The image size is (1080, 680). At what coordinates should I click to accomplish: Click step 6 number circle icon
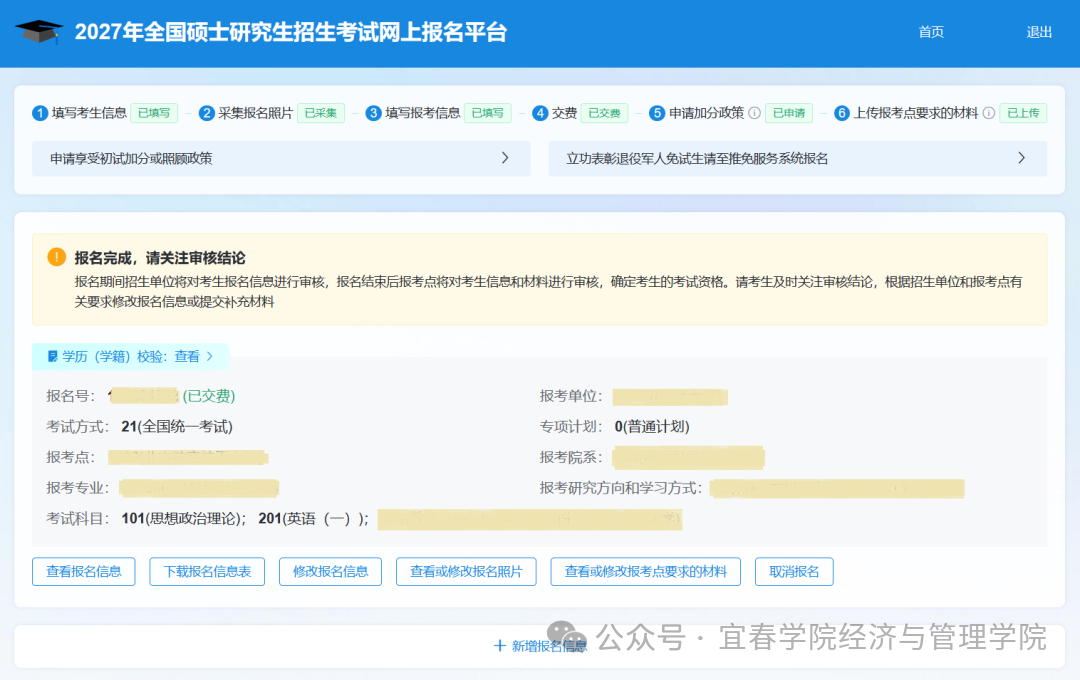click(x=842, y=113)
